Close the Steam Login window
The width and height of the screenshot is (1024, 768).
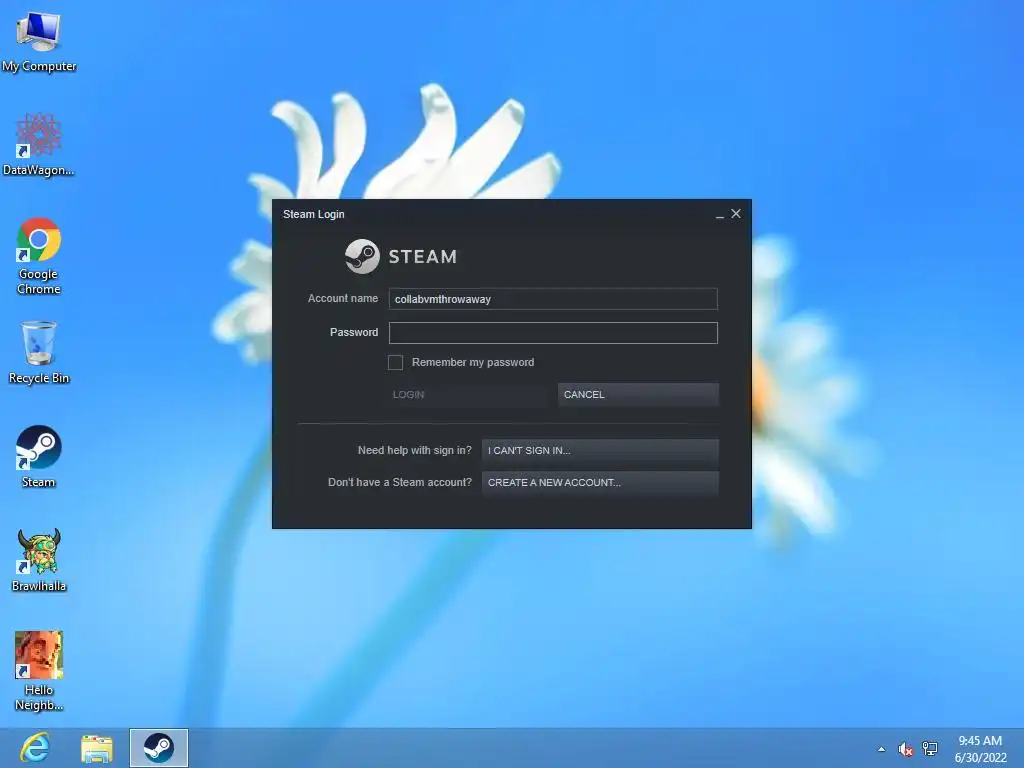(x=736, y=214)
